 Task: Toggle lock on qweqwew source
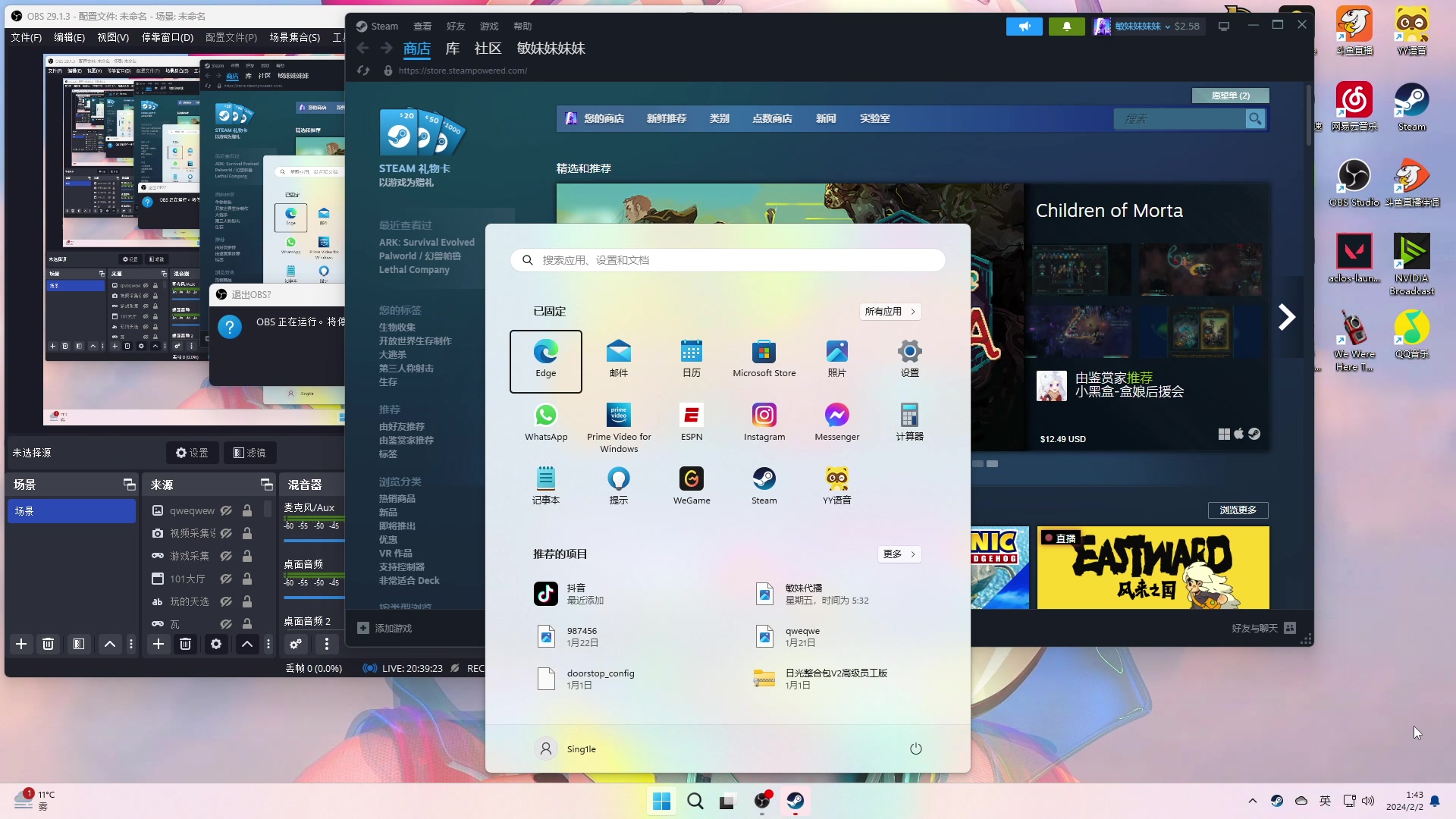[x=247, y=511]
